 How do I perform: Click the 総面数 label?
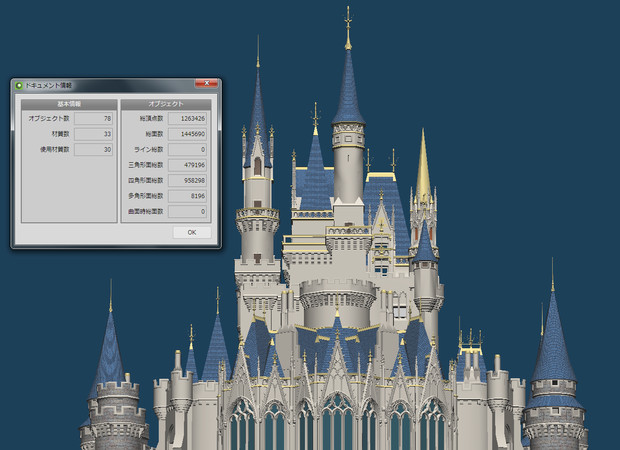(x=154, y=134)
